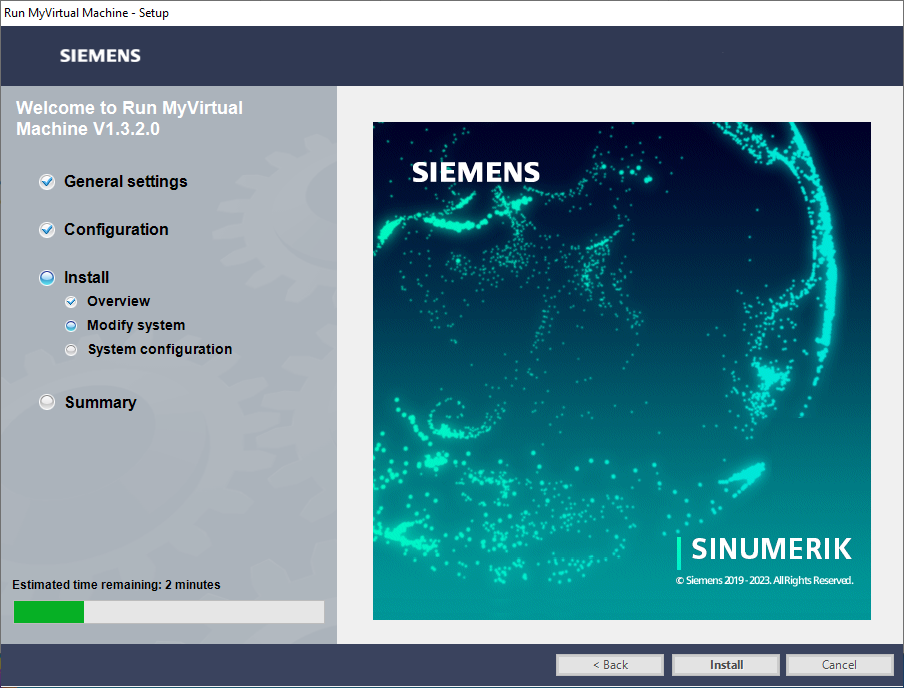
Task: Select the Modify system sub-step label
Action: [136, 326]
